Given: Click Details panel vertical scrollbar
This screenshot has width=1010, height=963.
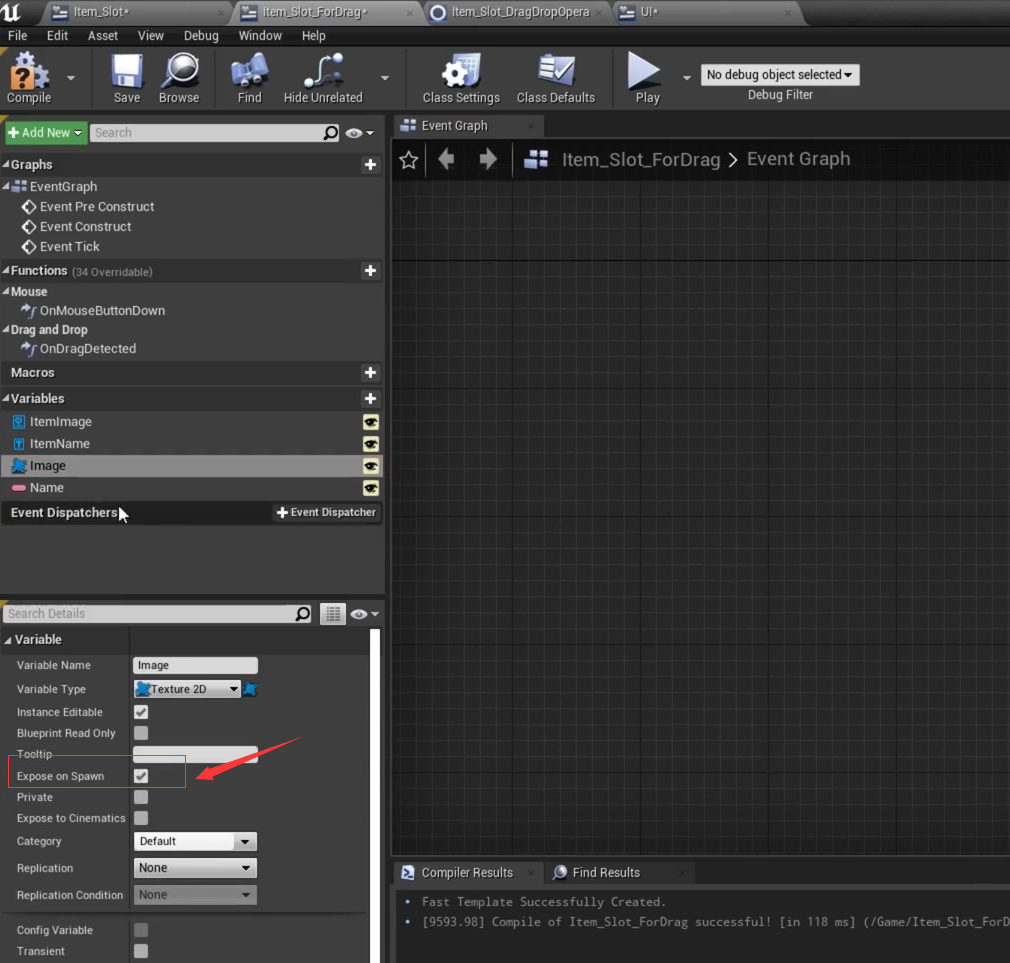Looking at the screenshot, I should 375,795.
